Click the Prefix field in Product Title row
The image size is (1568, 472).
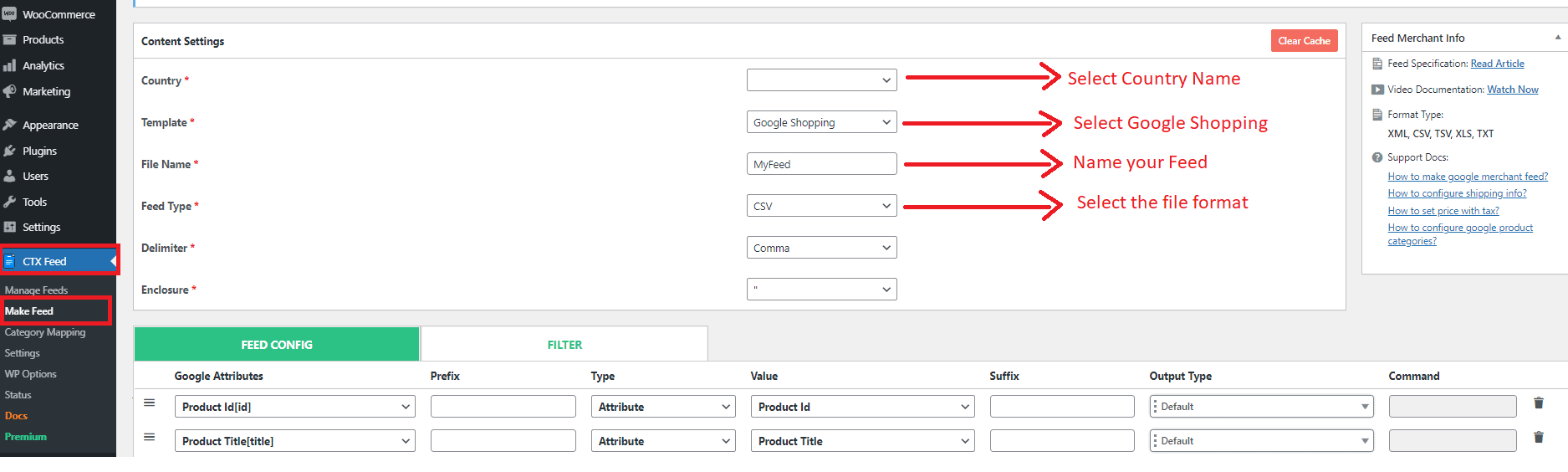click(x=503, y=441)
